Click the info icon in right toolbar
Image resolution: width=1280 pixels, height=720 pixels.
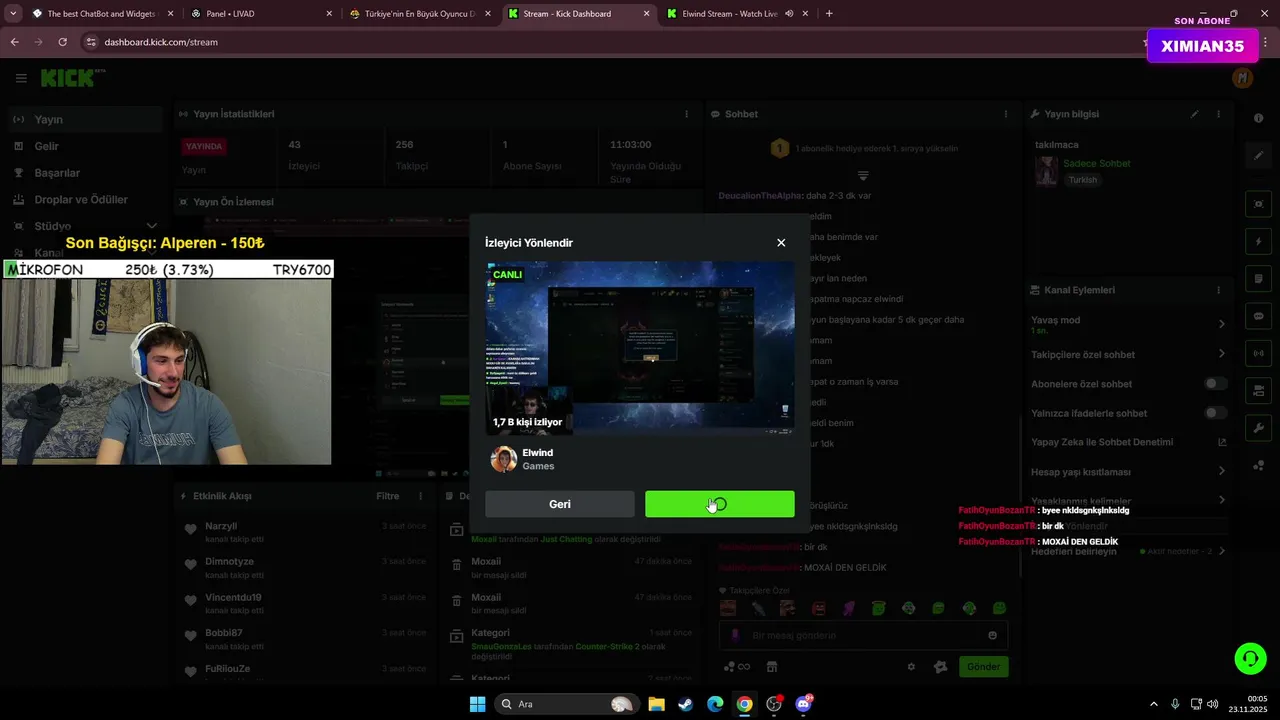pos(1258,118)
